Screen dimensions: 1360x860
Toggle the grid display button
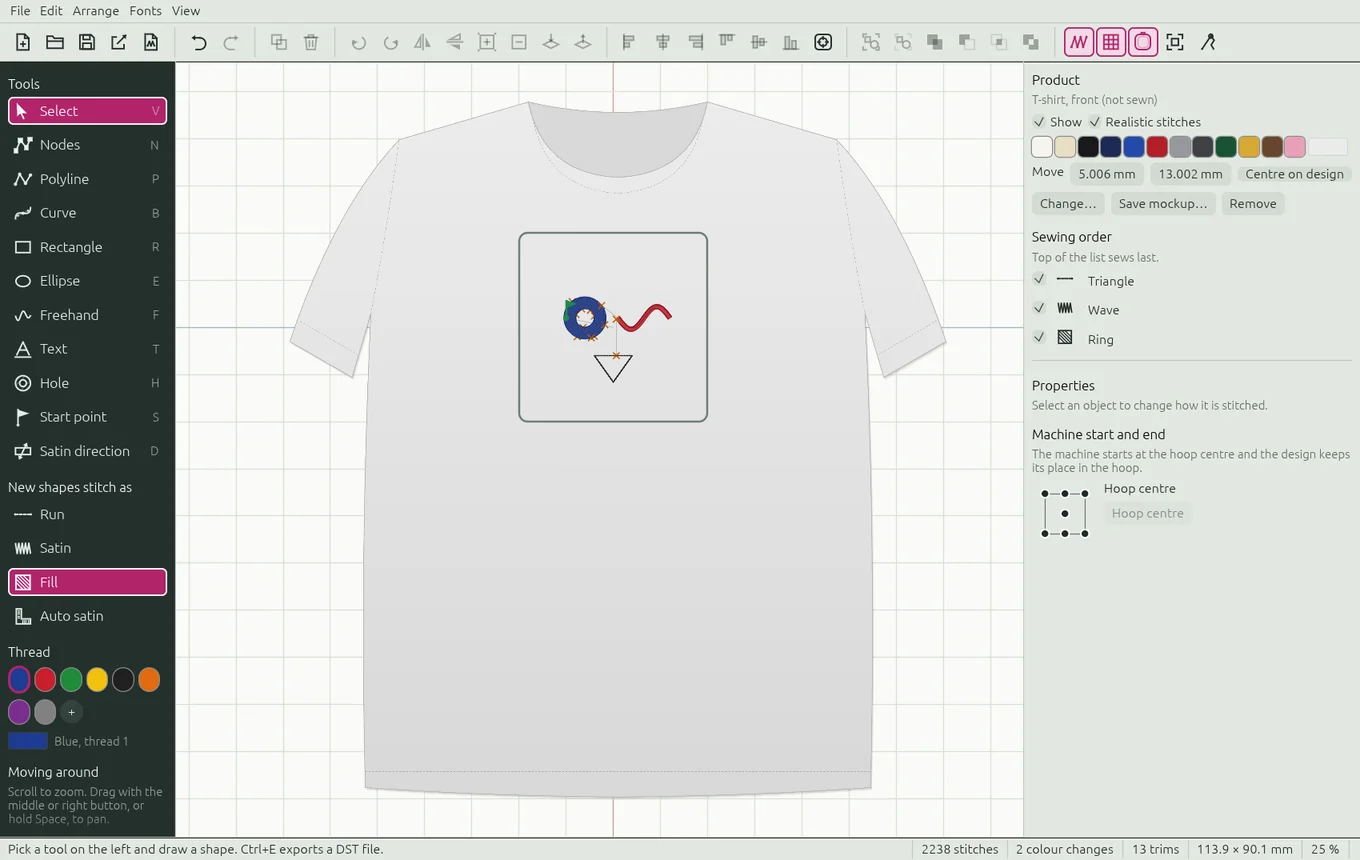(1111, 42)
